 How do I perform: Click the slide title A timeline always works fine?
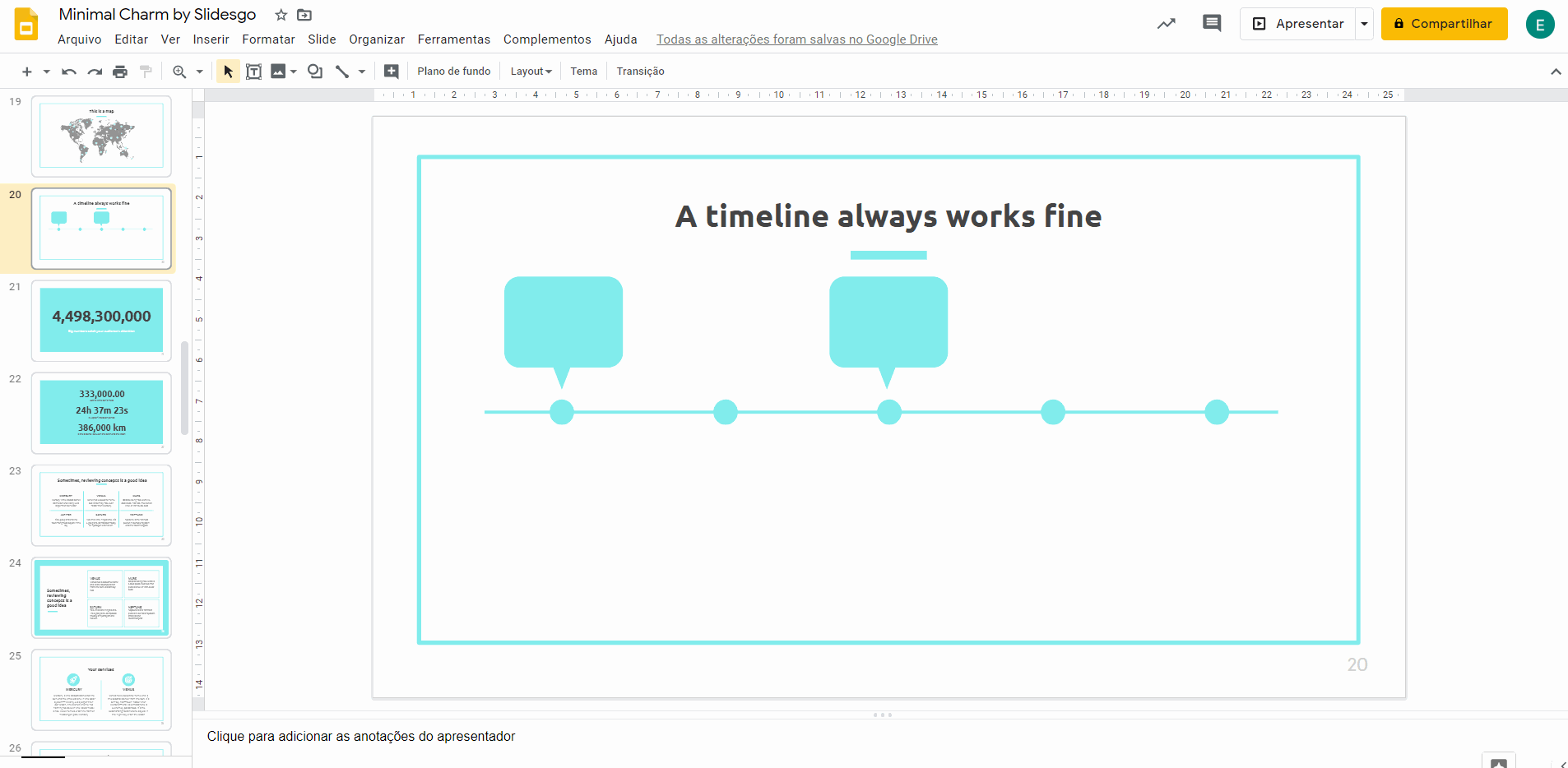888,216
